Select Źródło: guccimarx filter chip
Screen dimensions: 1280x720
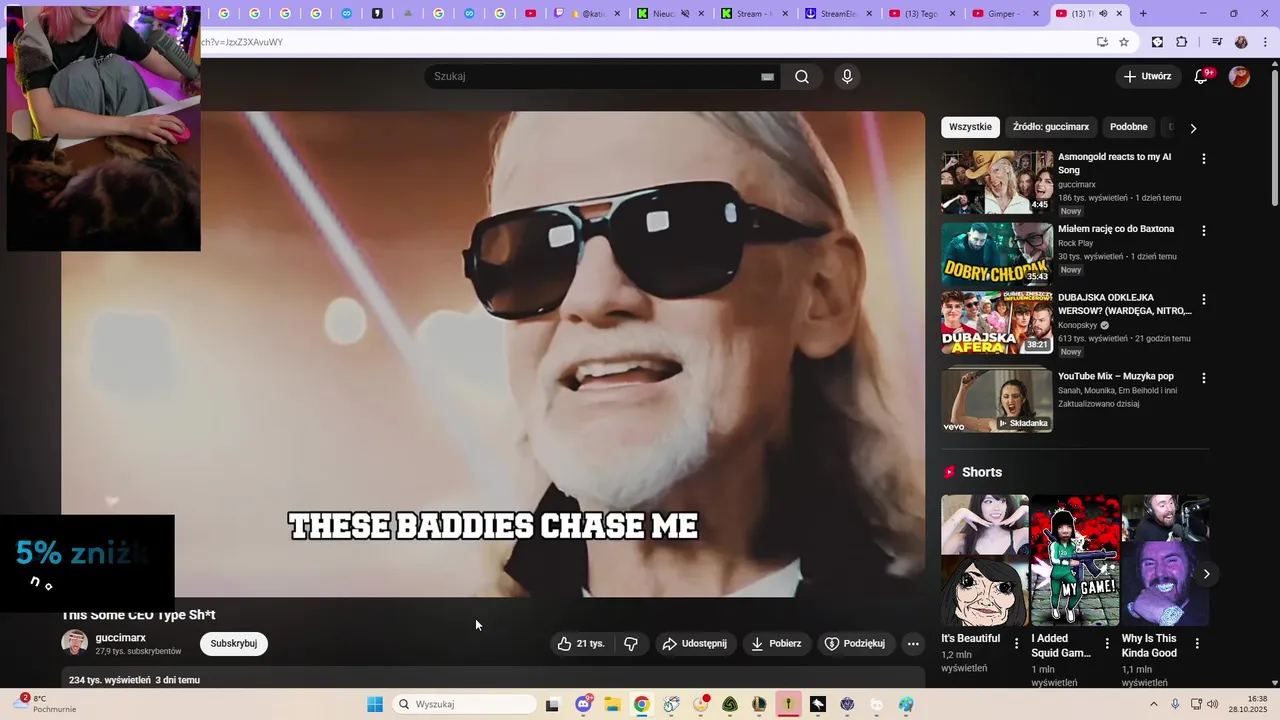point(1050,127)
